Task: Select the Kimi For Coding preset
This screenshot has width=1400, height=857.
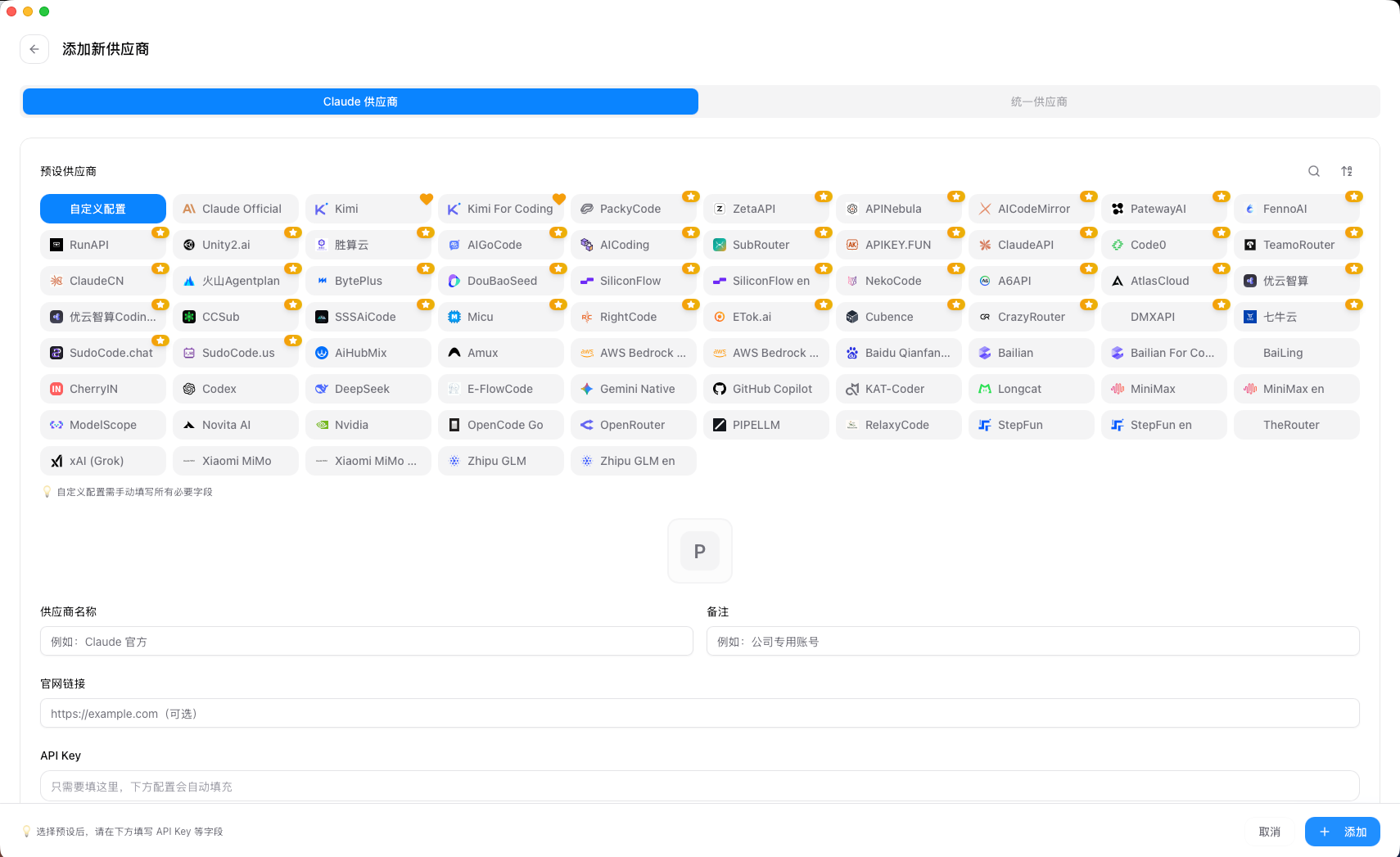Action: pos(501,209)
